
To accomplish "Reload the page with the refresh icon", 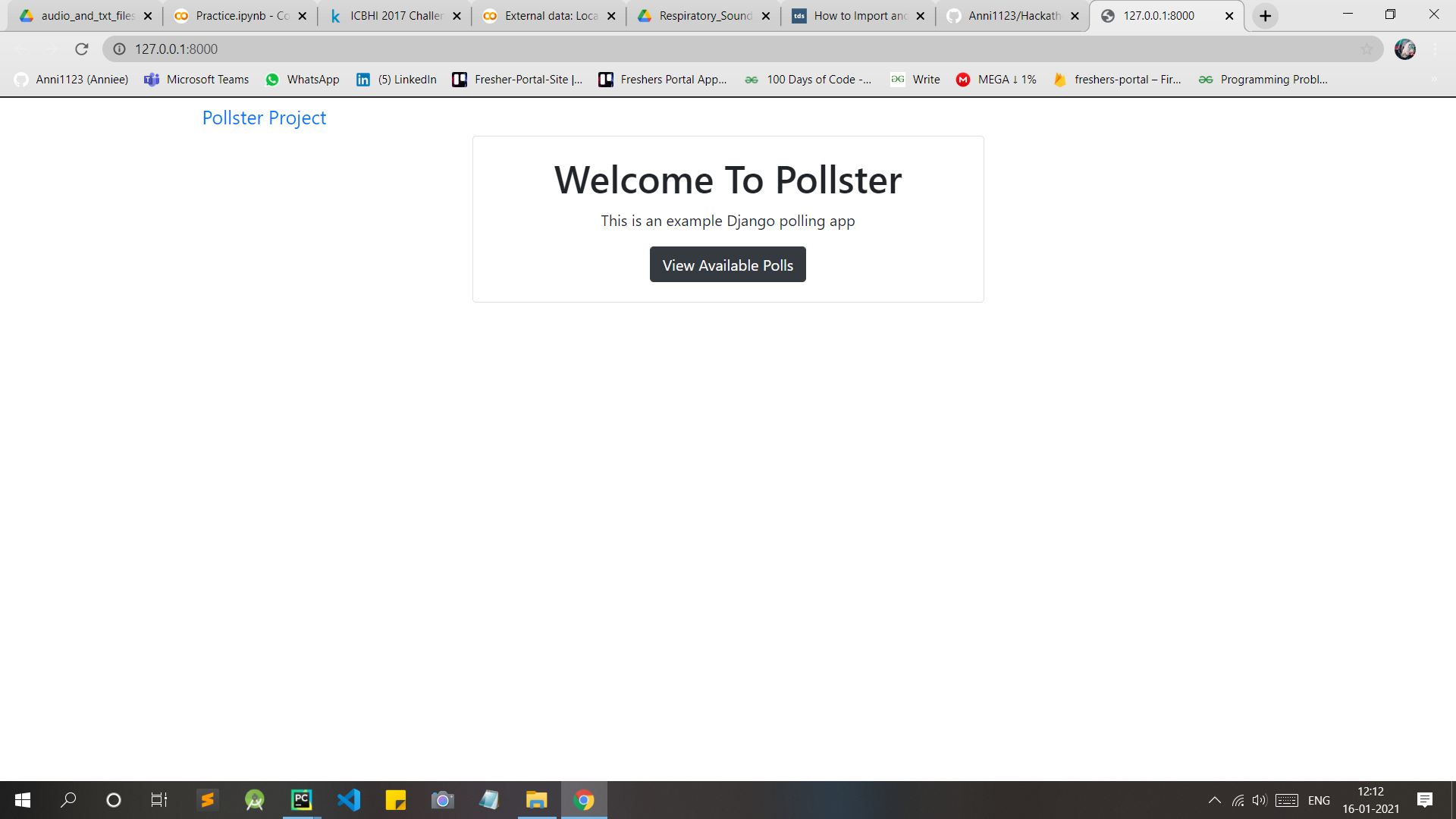I will tap(82, 49).
